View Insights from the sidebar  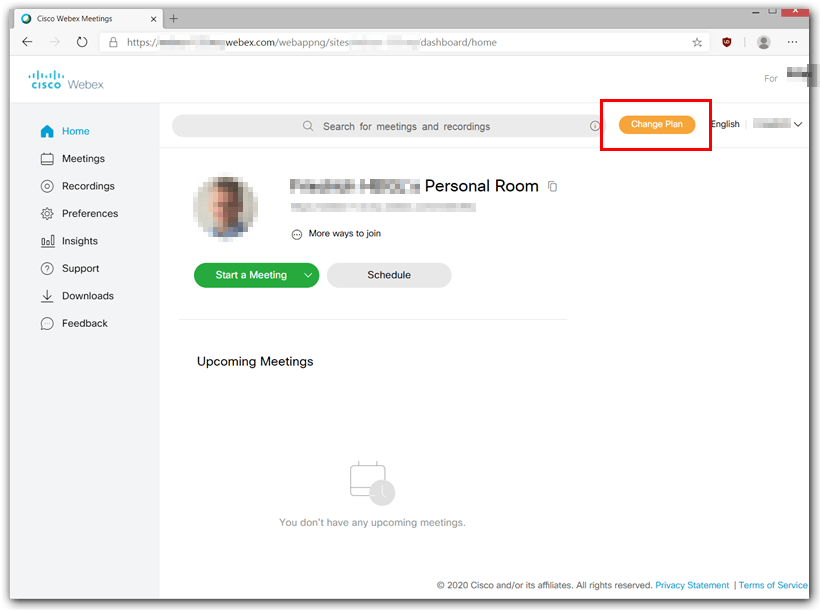click(78, 240)
